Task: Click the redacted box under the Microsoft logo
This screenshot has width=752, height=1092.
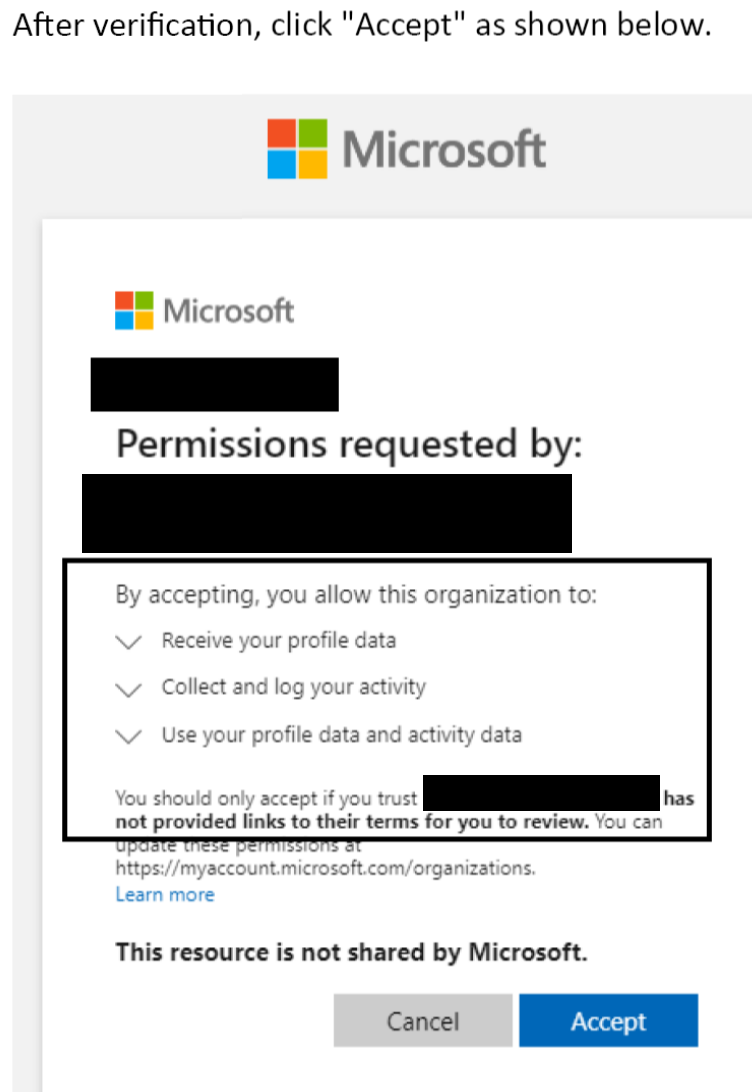Action: coord(214,384)
